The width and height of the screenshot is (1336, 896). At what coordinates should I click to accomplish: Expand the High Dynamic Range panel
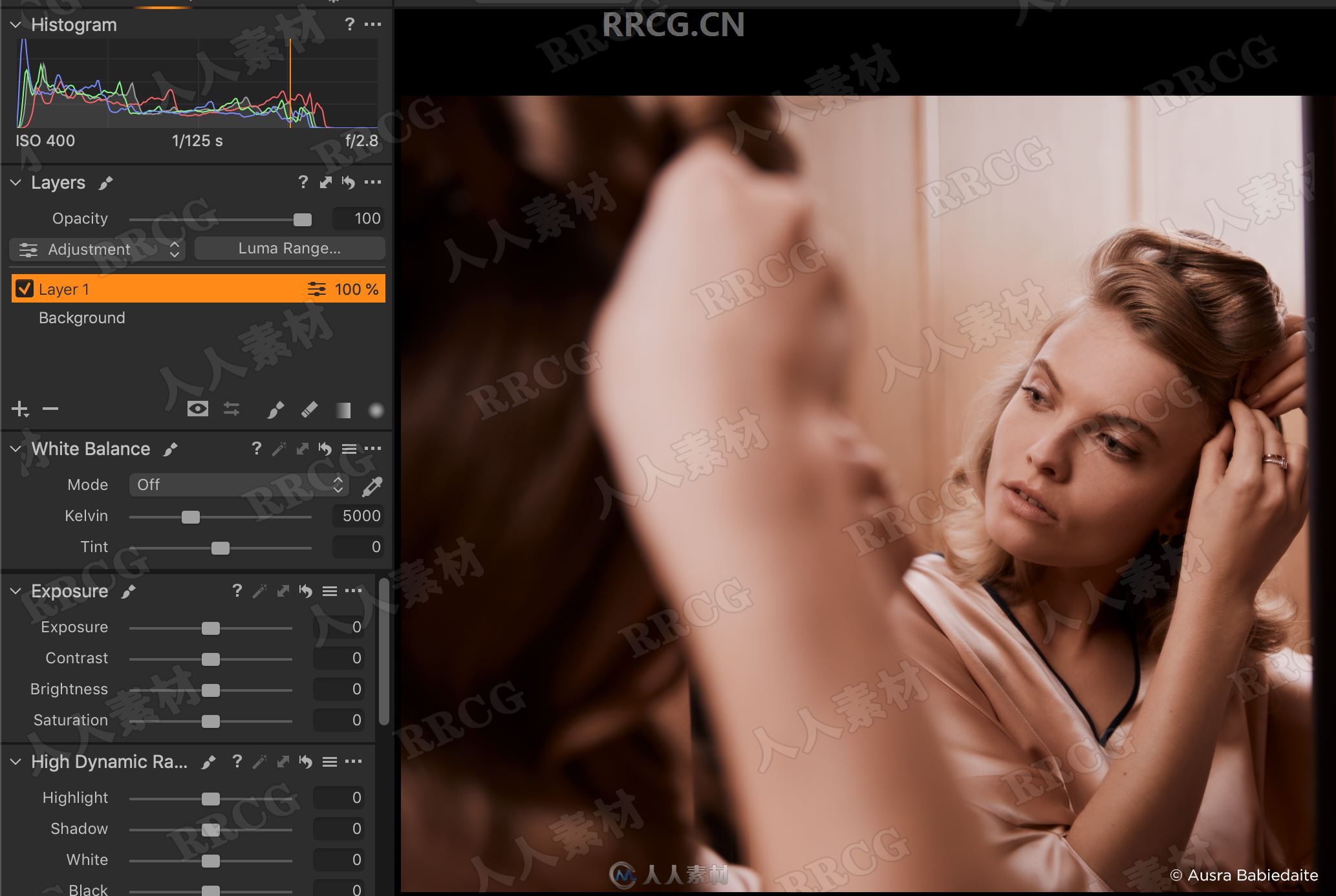pos(18,761)
